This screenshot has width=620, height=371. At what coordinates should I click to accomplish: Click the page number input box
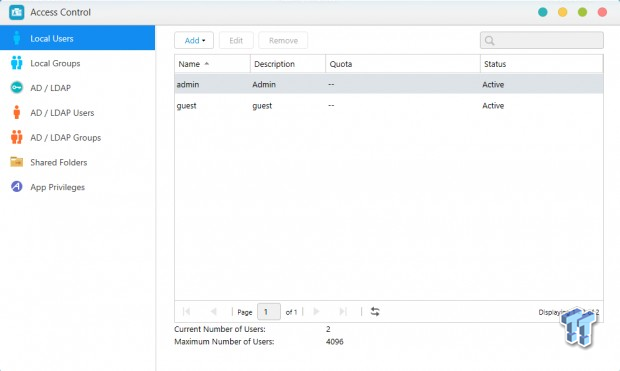click(269, 312)
